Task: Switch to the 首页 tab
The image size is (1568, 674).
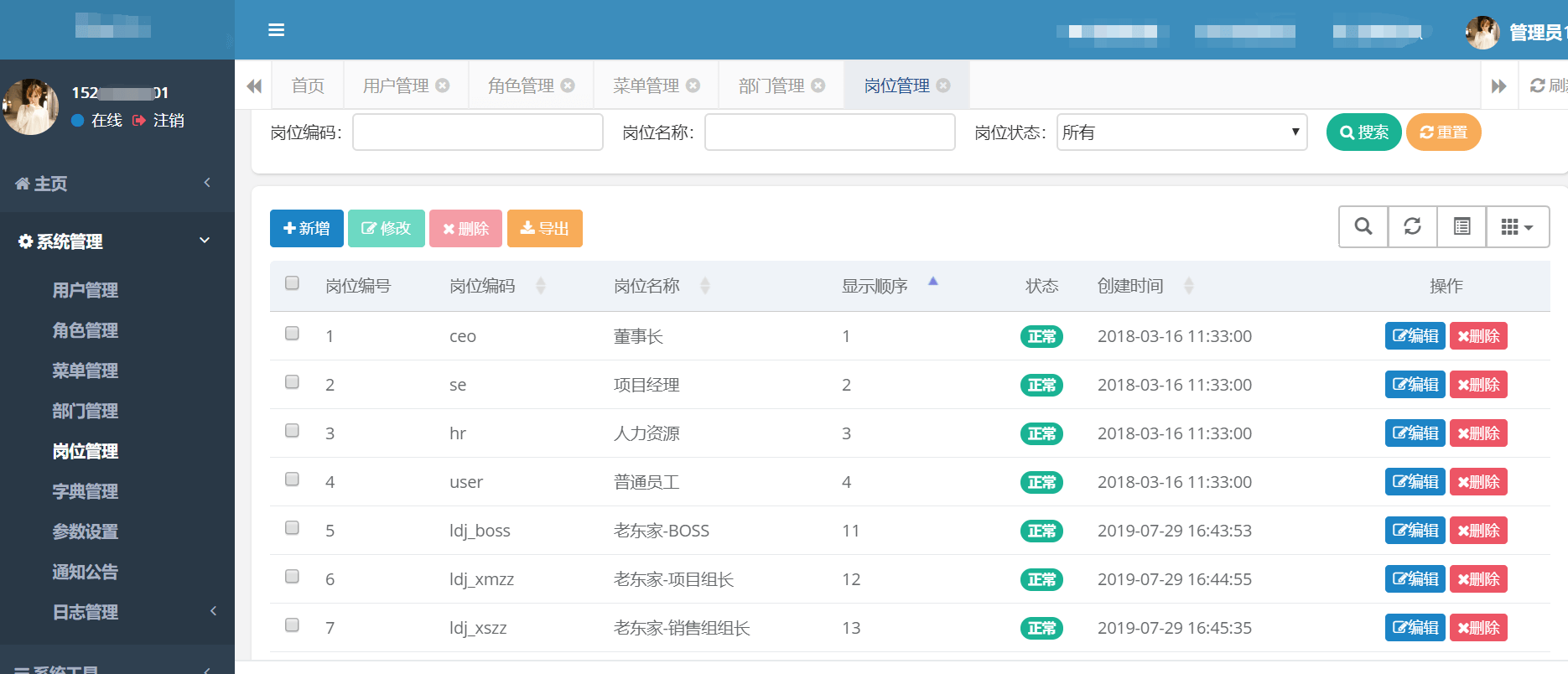Action: tap(308, 86)
